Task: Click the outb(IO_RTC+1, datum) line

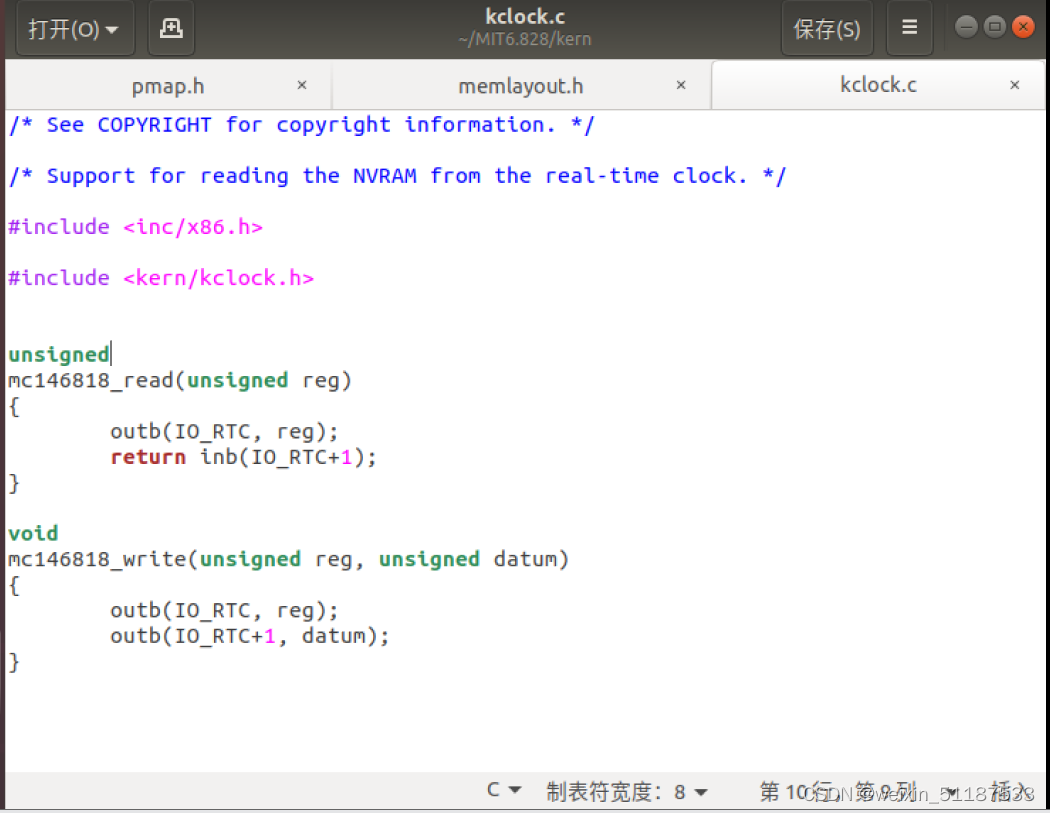Action: click(250, 635)
